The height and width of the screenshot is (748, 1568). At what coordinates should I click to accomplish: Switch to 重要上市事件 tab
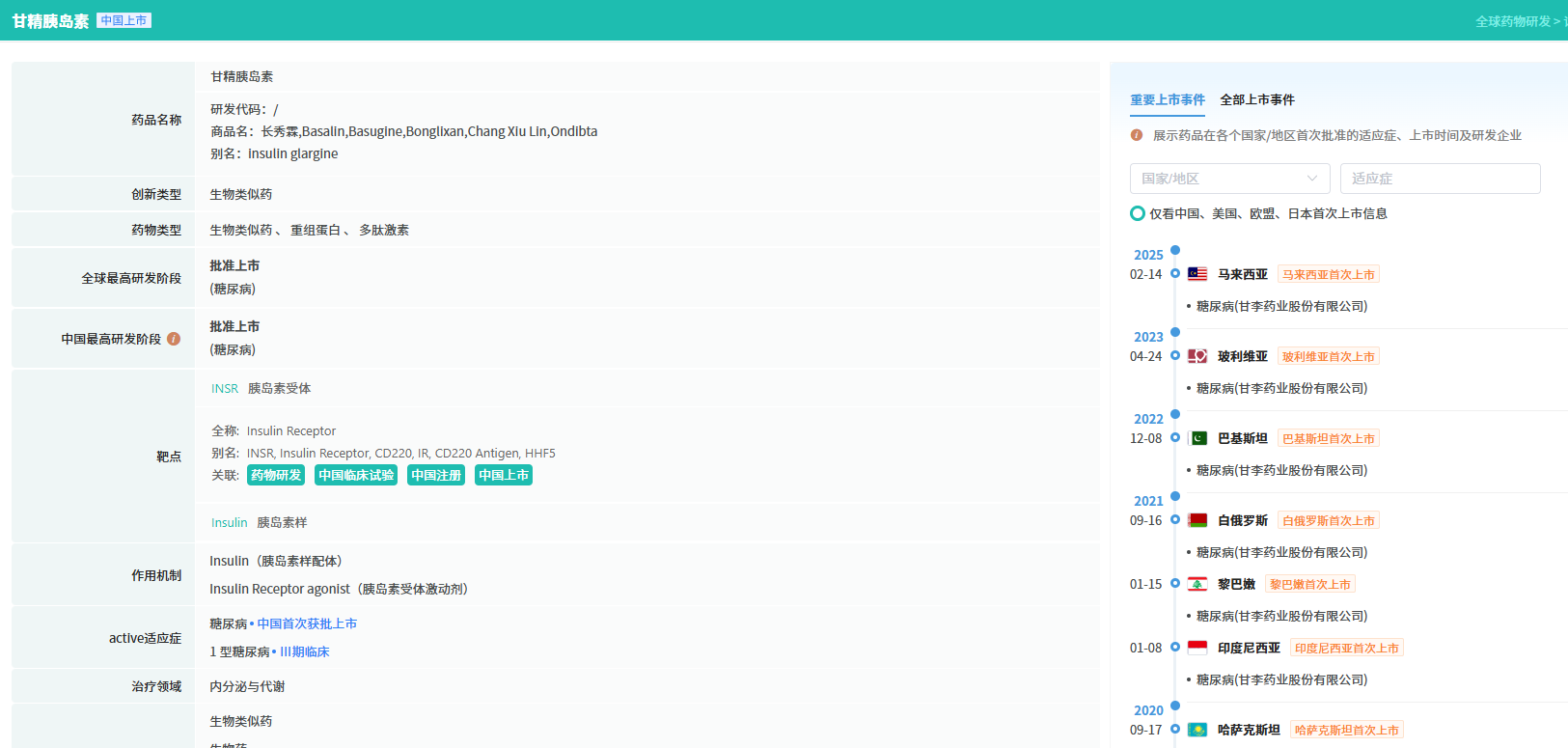(1168, 99)
